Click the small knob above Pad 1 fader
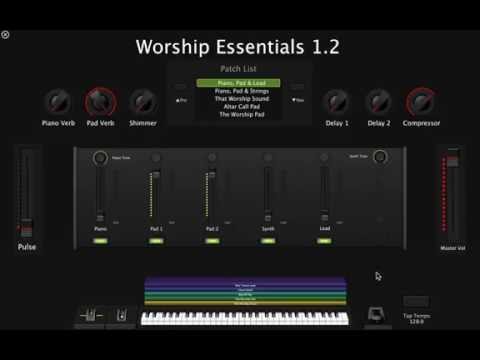This screenshot has height=360, width=480. click(156, 157)
